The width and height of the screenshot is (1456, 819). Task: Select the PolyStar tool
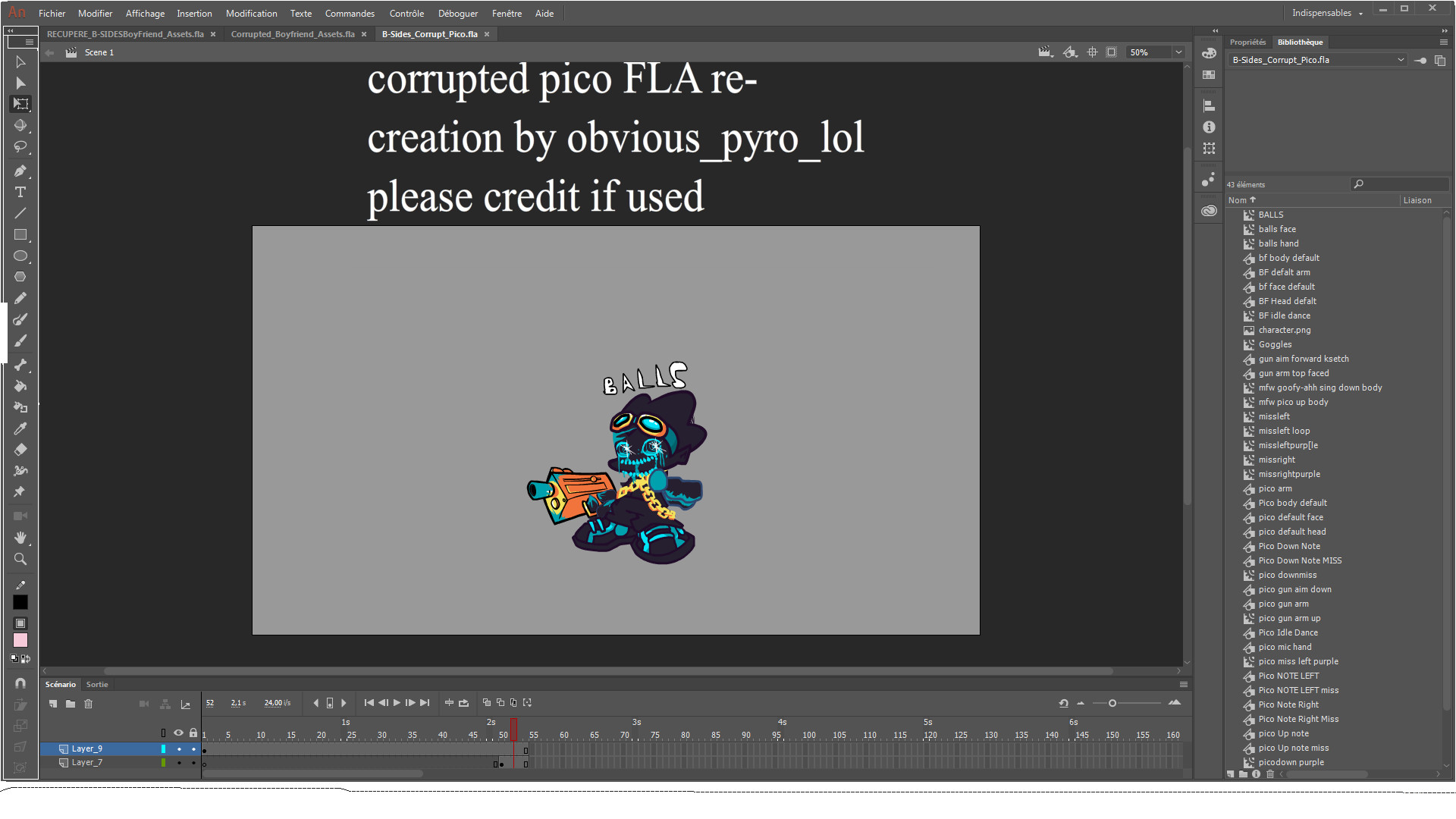(20, 277)
